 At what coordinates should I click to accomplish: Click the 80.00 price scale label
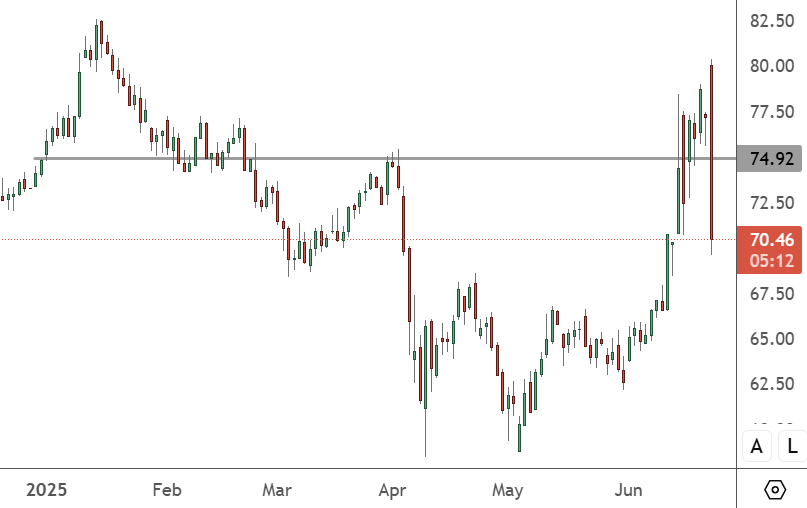[x=771, y=66]
